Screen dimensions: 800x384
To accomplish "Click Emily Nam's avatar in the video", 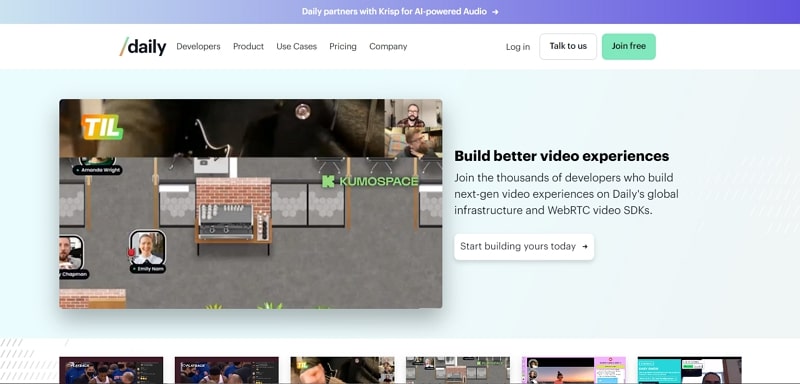I will tap(147, 247).
